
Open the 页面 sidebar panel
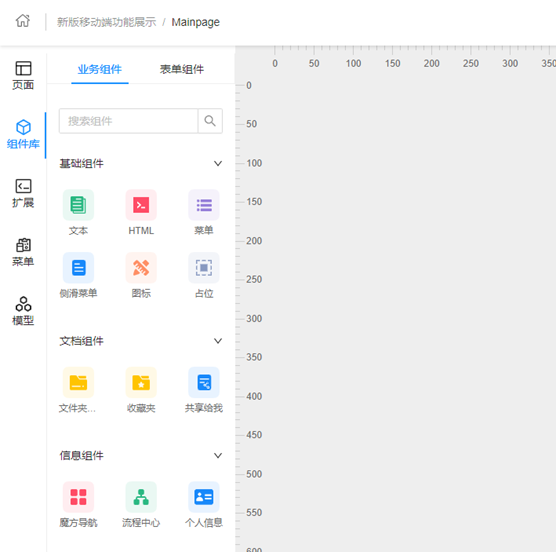[23, 76]
